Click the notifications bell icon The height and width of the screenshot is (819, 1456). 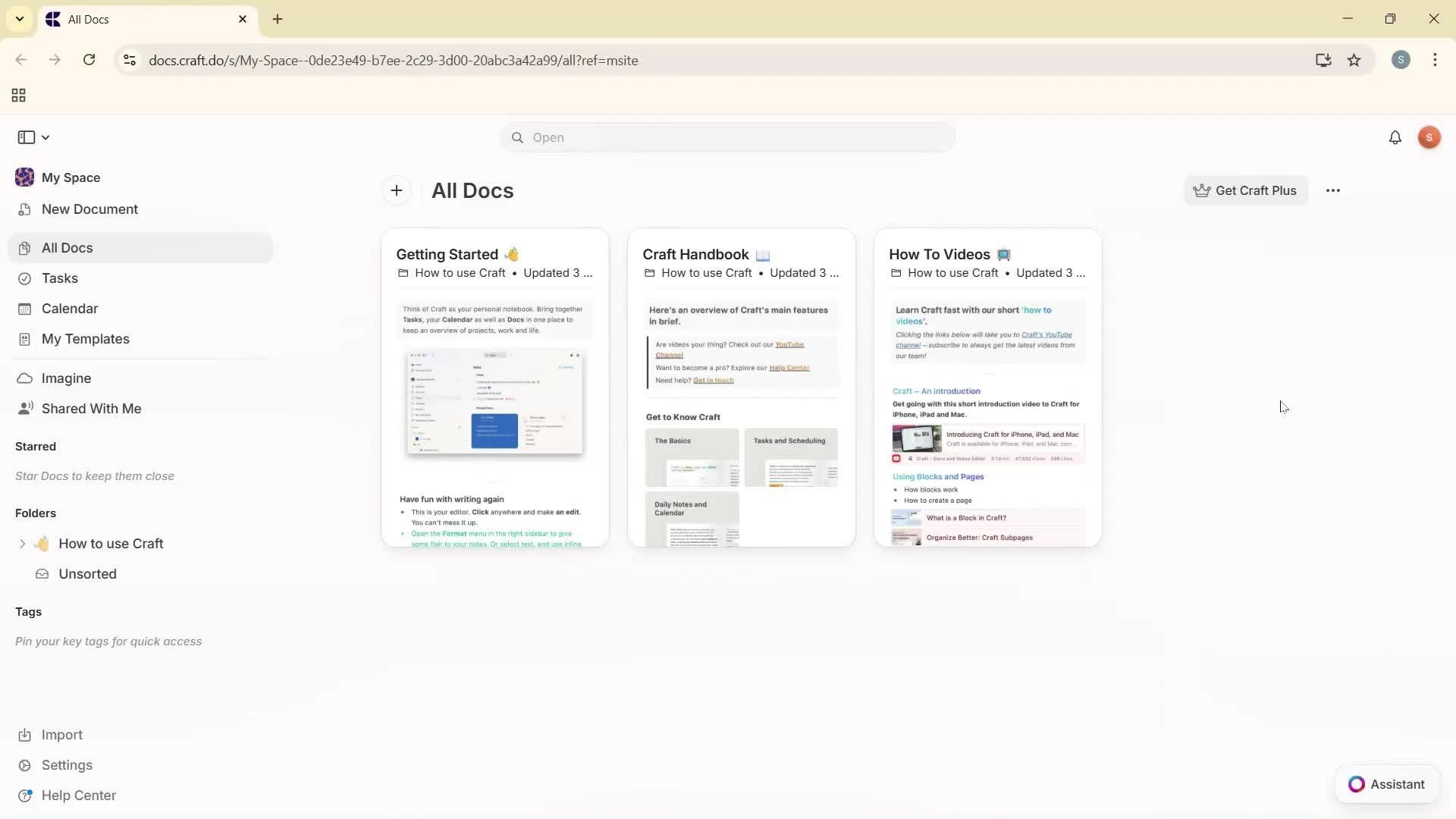(x=1395, y=137)
